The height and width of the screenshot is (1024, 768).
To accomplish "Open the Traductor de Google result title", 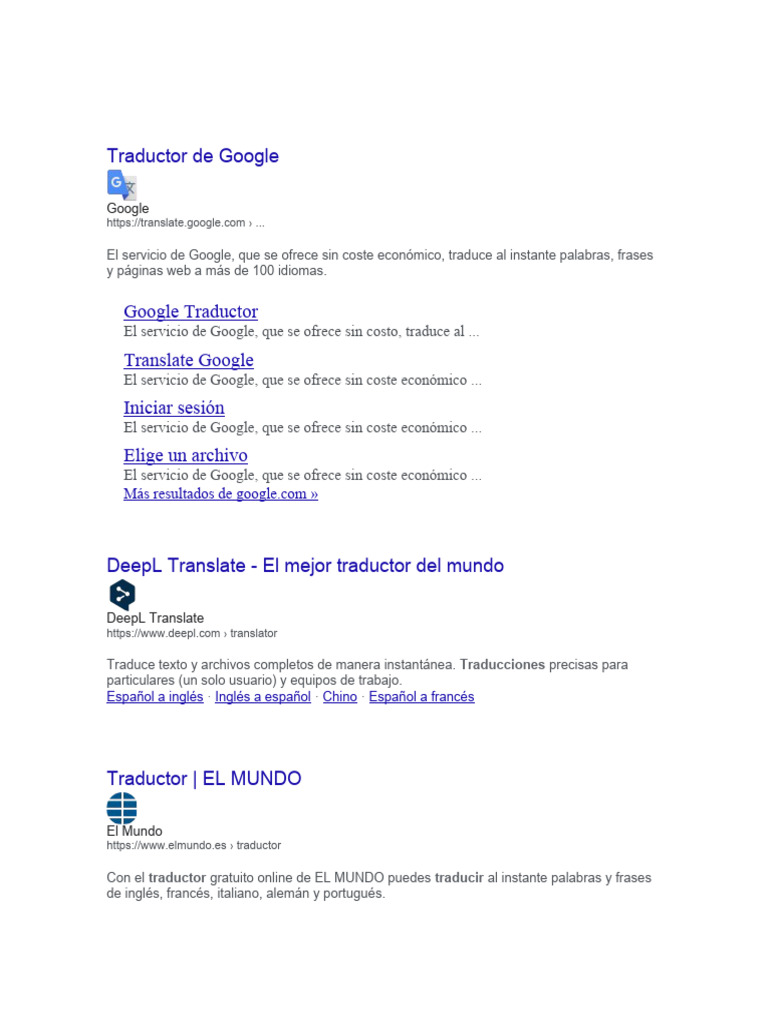I will tap(193, 156).
